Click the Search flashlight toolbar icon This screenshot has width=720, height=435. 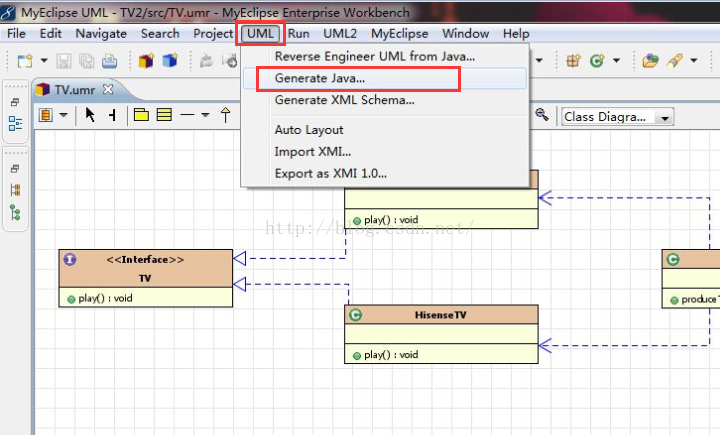click(x=675, y=61)
